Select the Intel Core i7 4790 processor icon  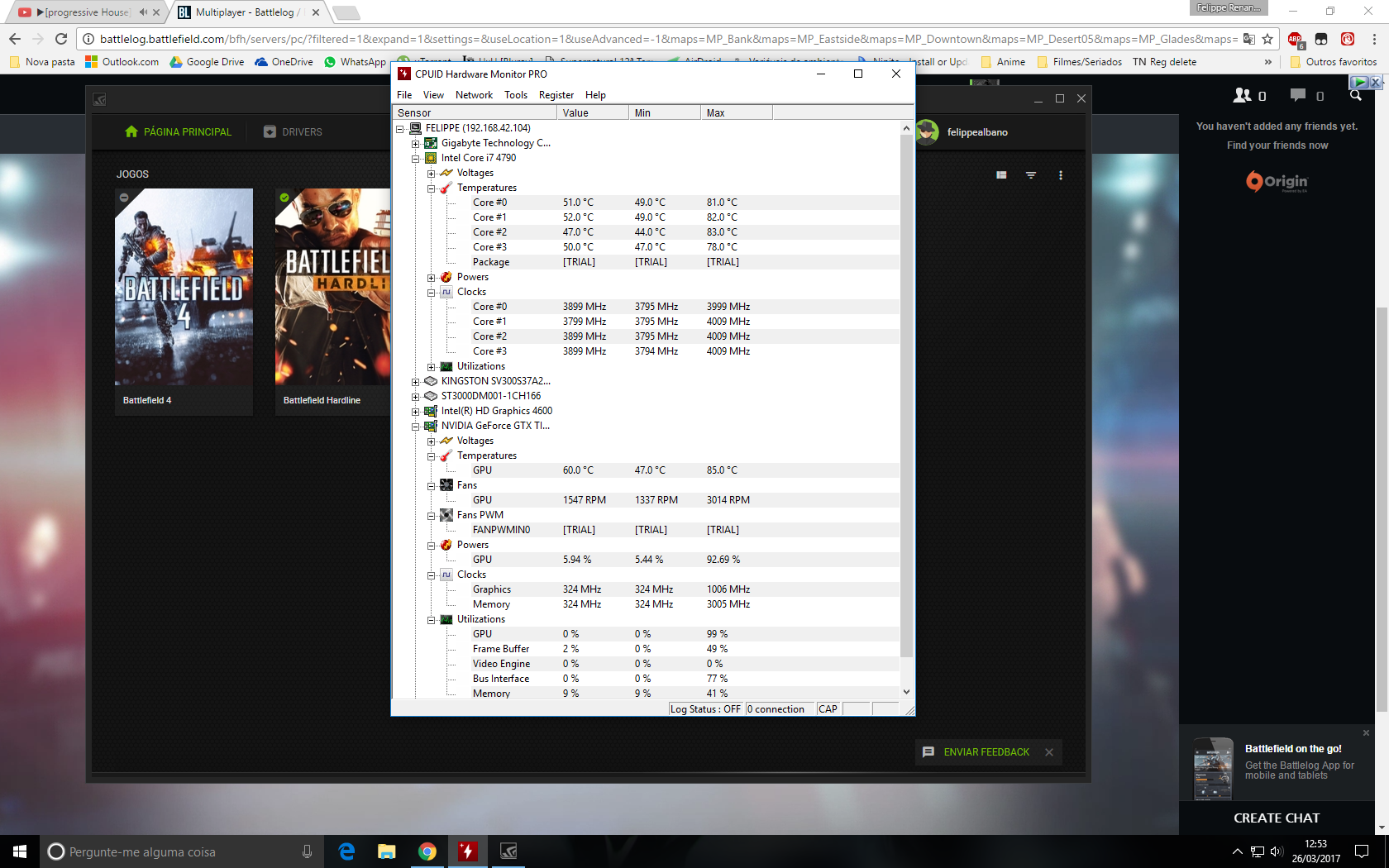431,158
